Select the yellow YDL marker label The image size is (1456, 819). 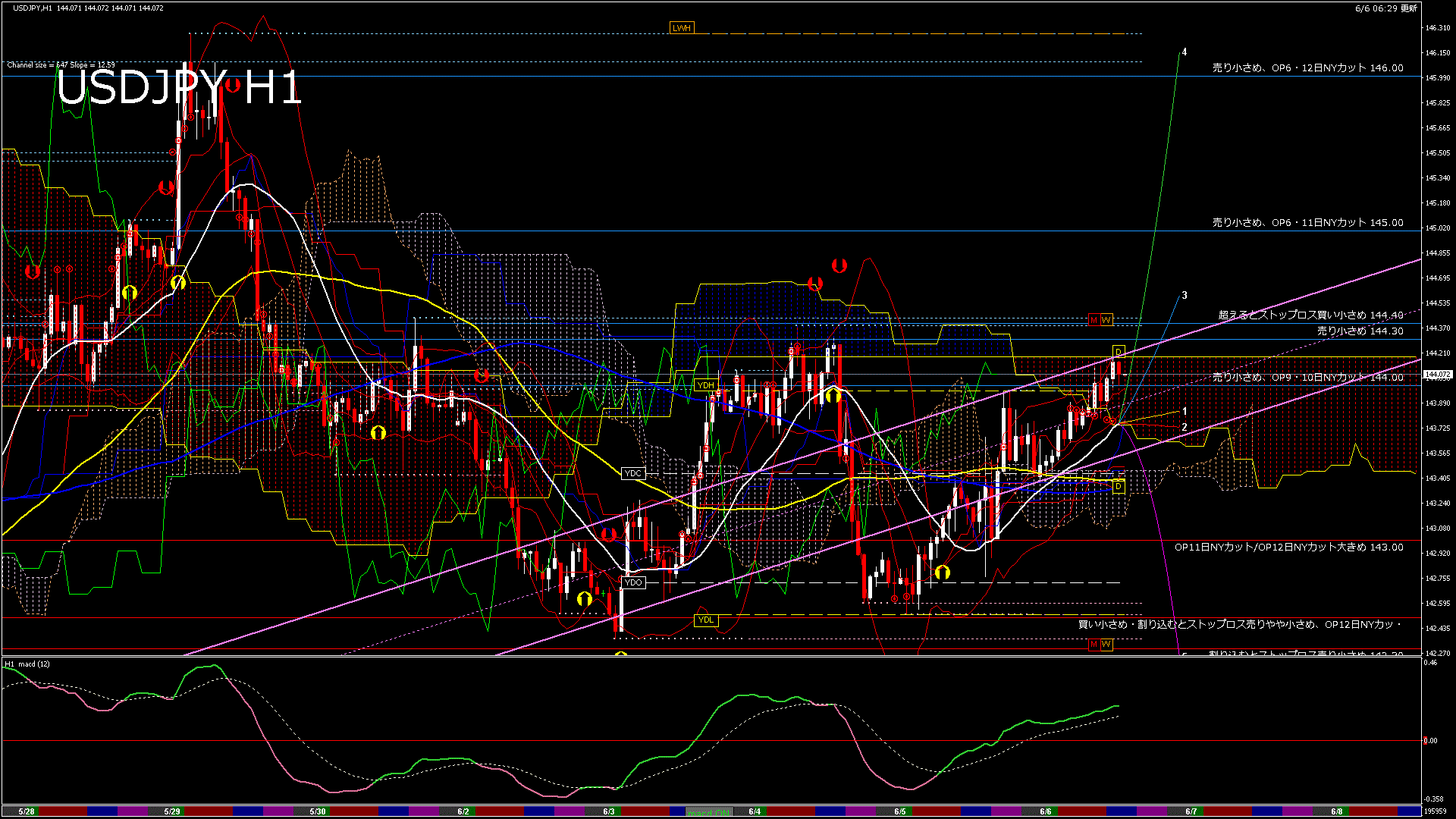705,620
